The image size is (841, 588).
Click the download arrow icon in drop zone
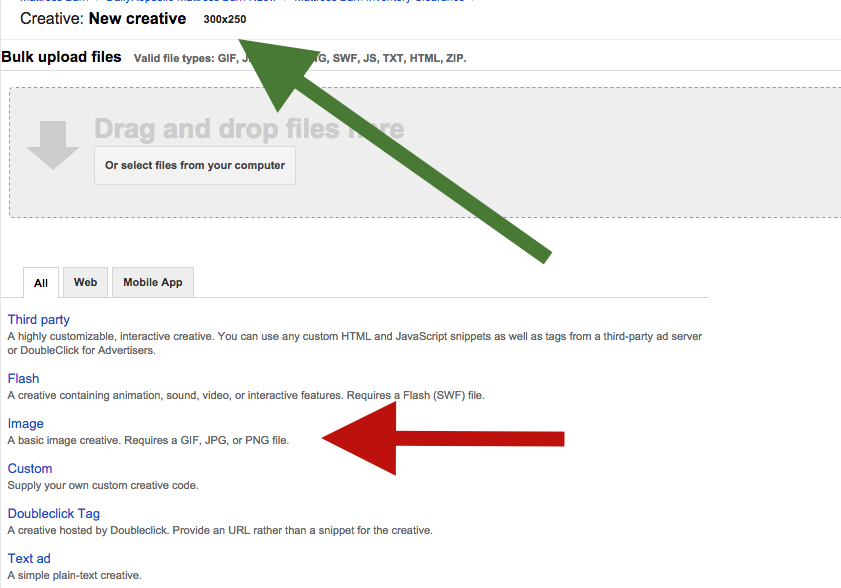[53, 145]
